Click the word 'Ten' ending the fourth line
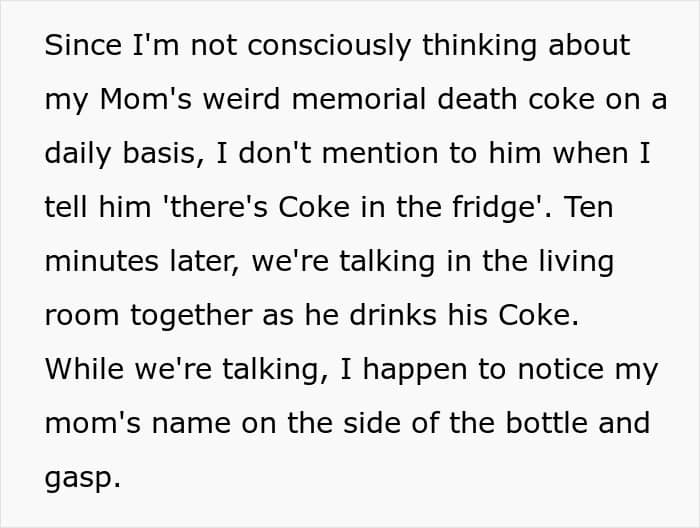The width and height of the screenshot is (700, 528). click(x=588, y=207)
